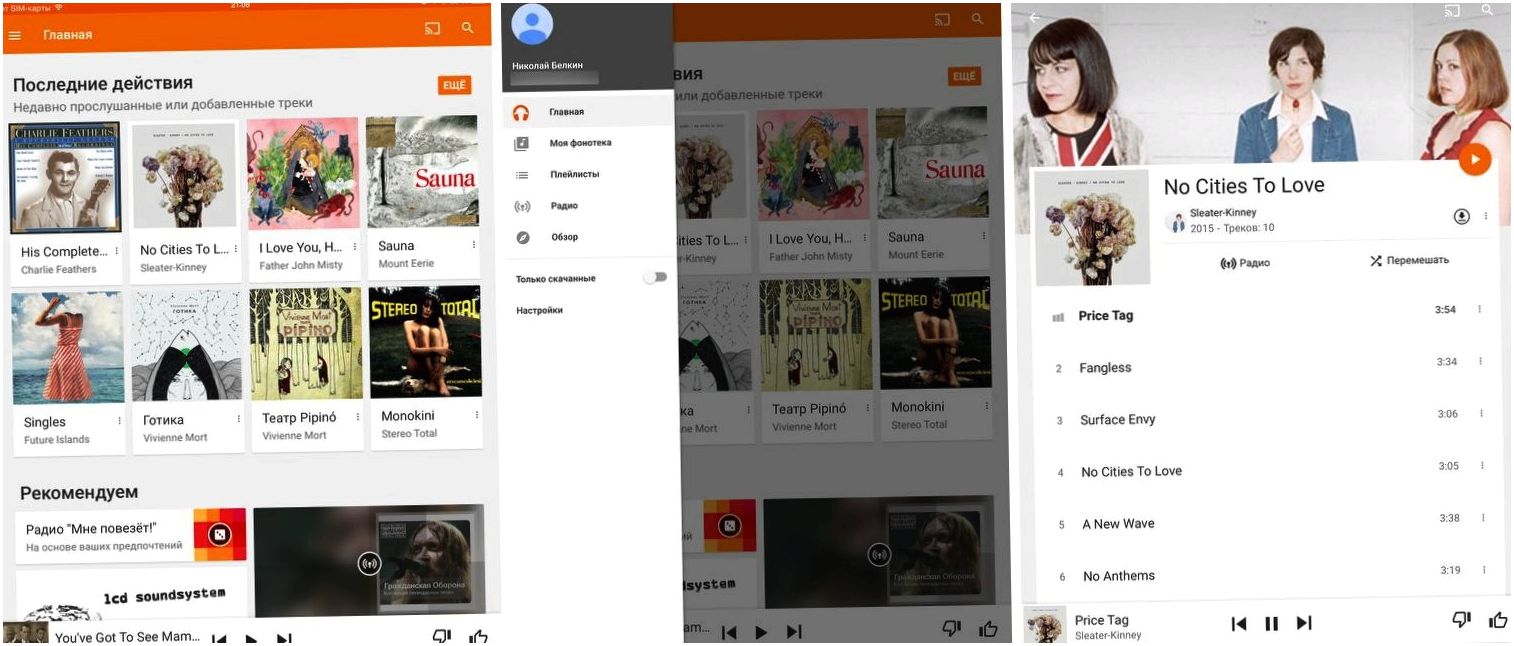Open overflow menu for Fangless track
The width and height of the screenshot is (1514, 646).
[x=1481, y=361]
